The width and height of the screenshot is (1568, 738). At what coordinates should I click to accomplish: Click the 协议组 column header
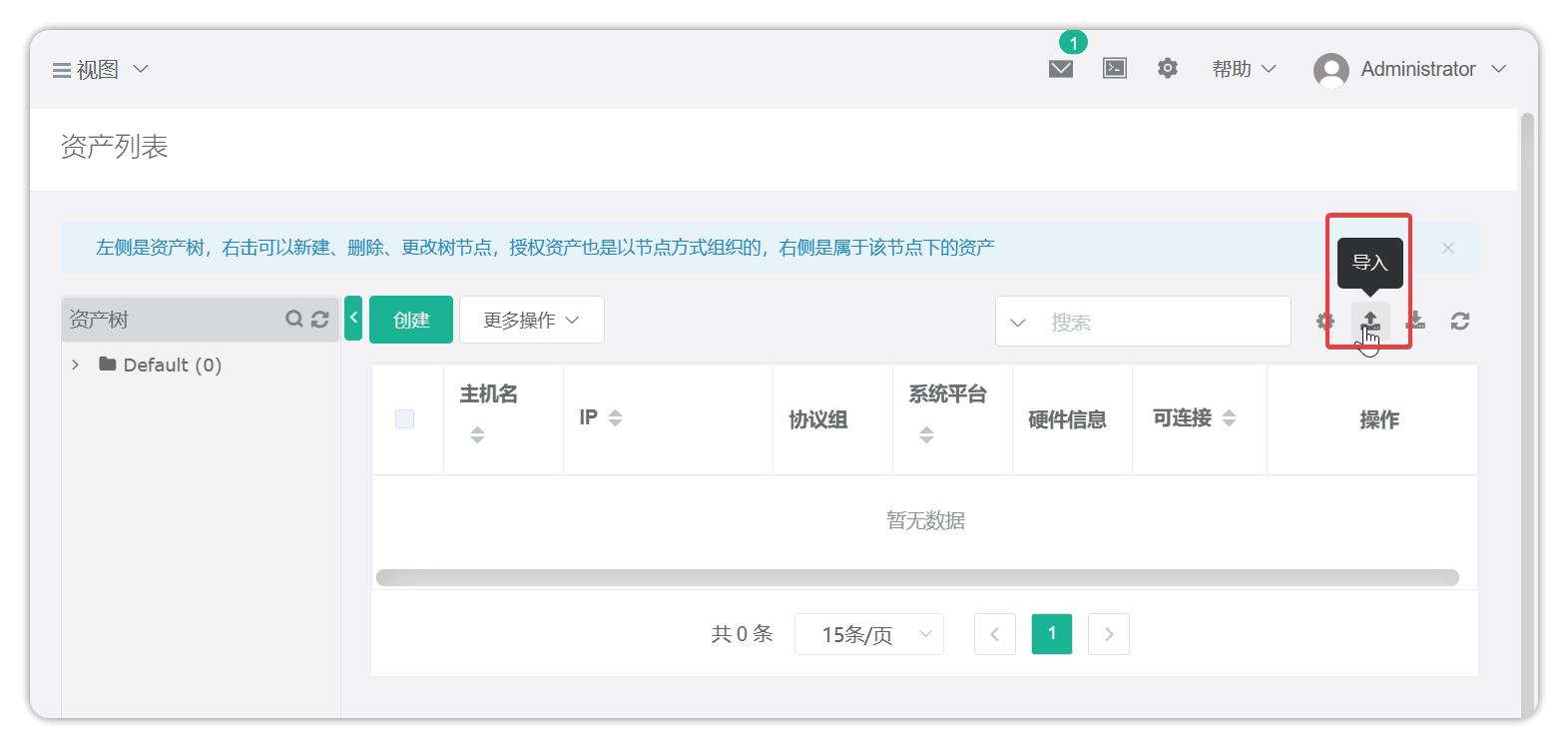coord(818,419)
